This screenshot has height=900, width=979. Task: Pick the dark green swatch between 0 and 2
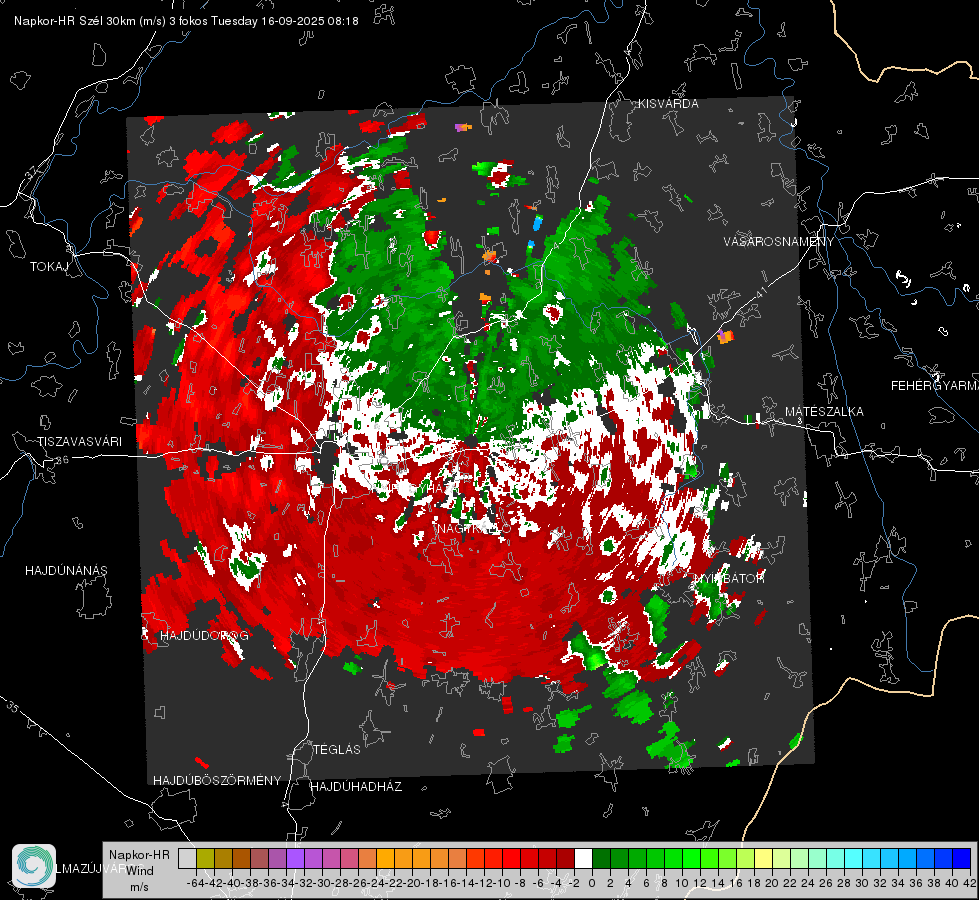601,858
